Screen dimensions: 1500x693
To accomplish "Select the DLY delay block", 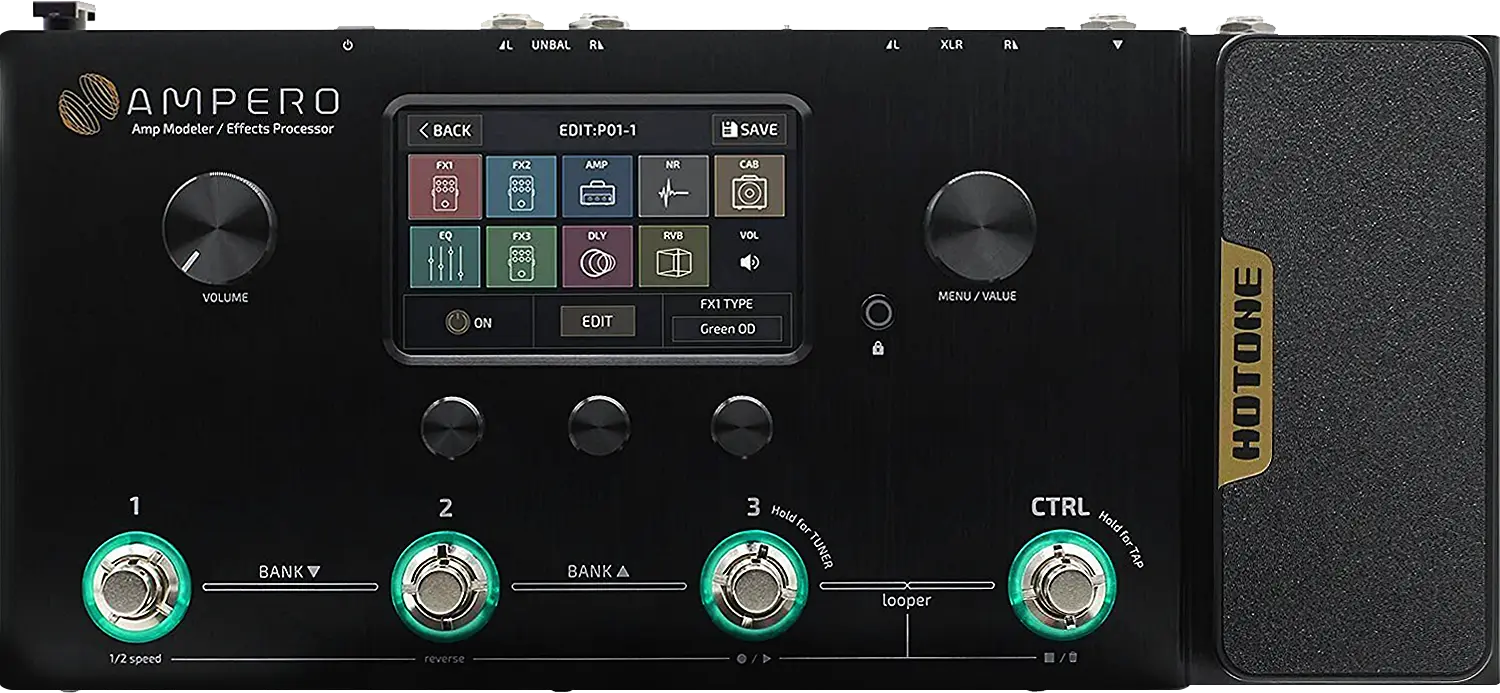I will tap(597, 256).
